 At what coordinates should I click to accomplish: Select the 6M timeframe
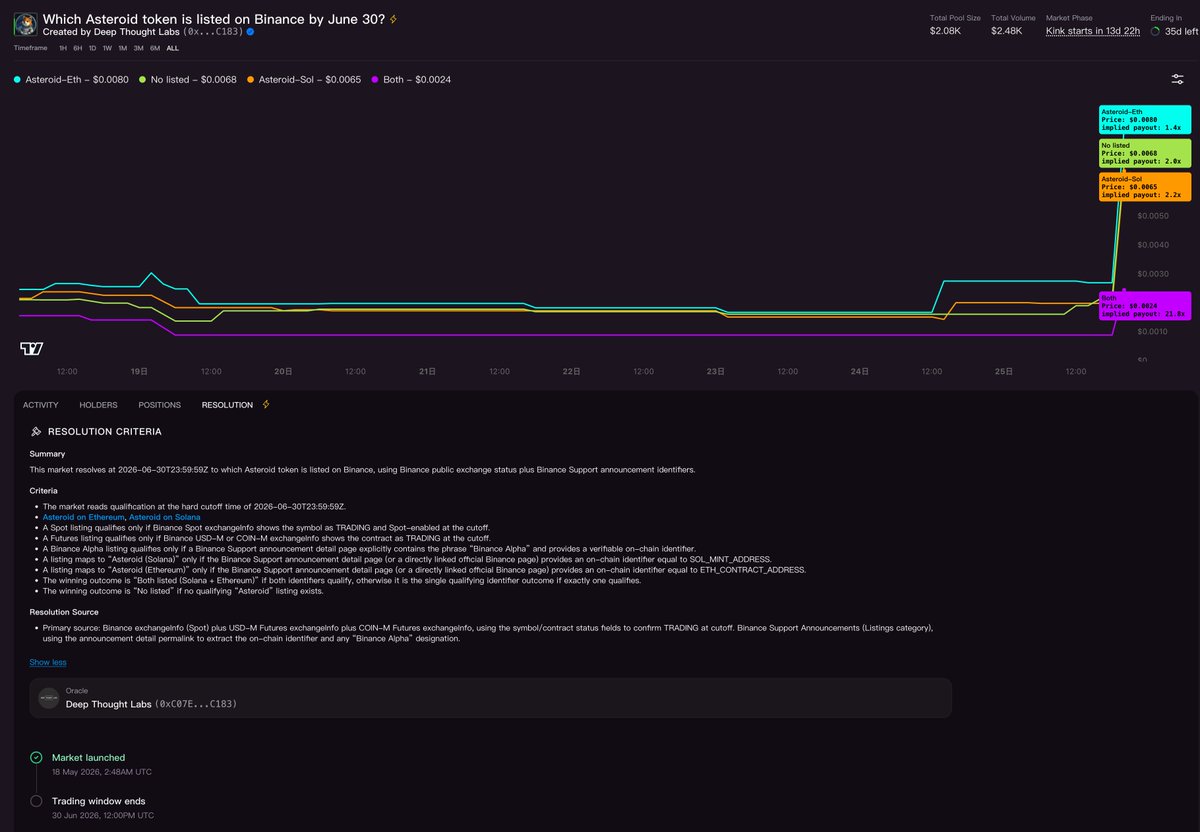pos(155,48)
